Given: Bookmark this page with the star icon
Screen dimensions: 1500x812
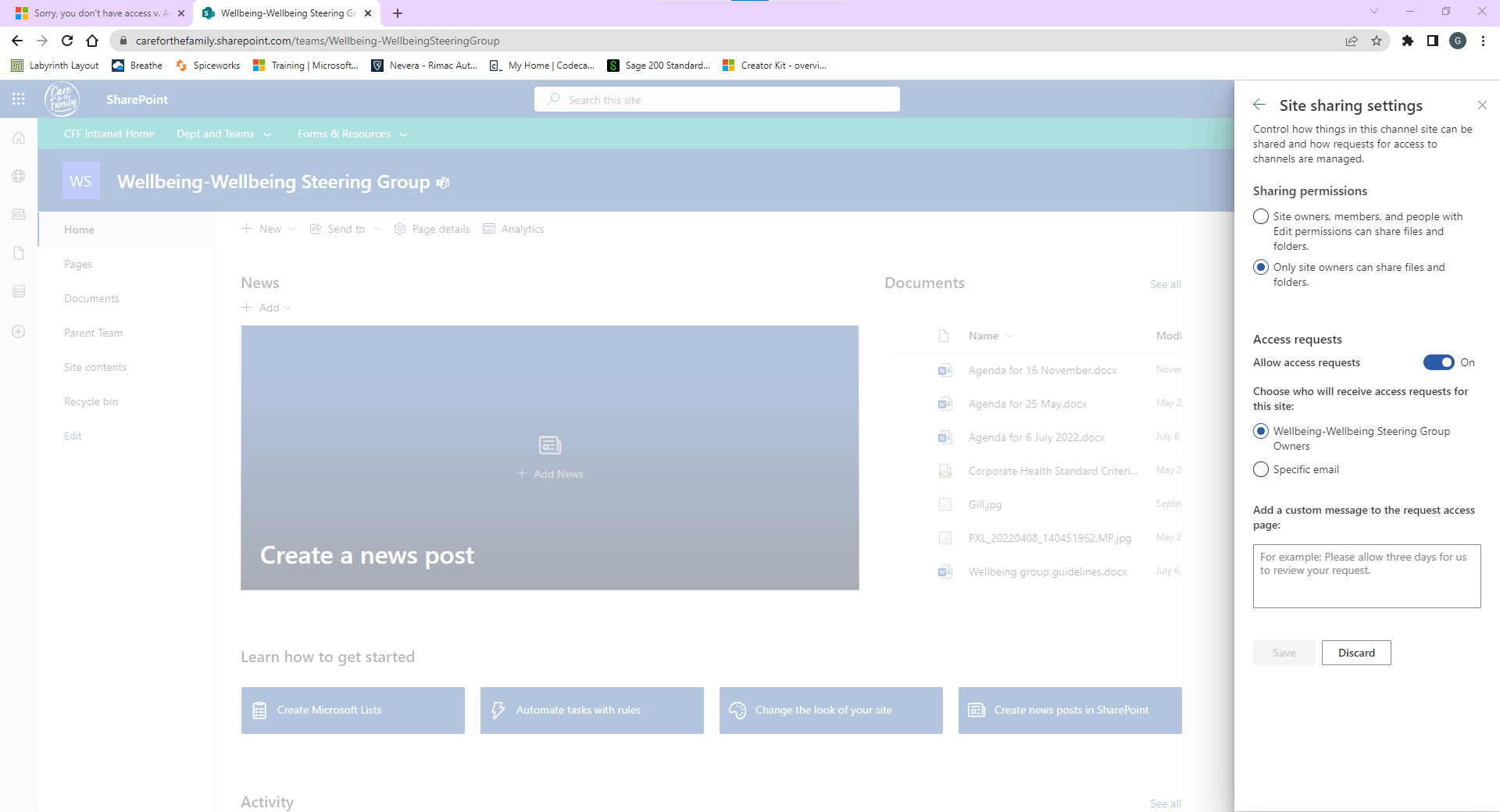Looking at the screenshot, I should (1377, 41).
